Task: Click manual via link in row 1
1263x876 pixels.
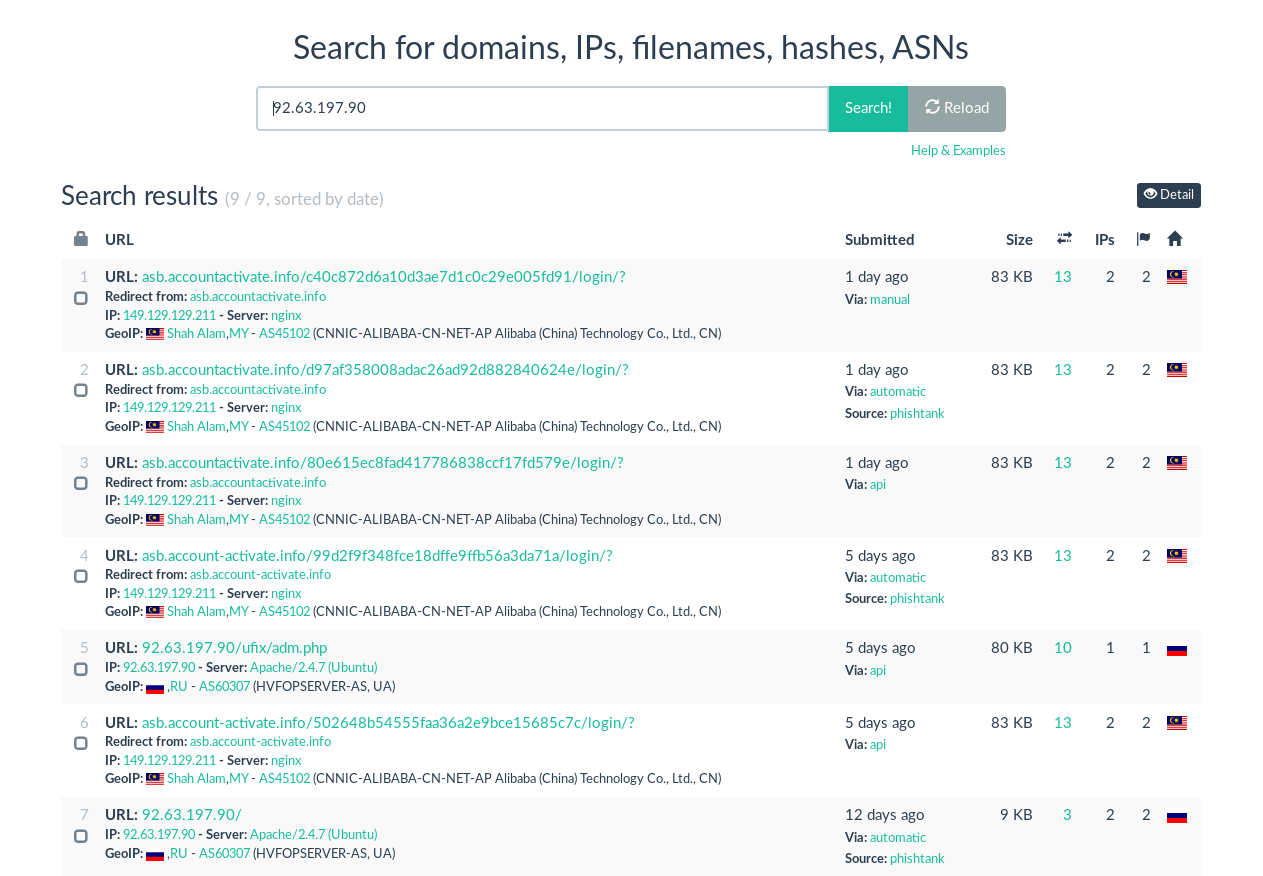Action: [x=890, y=300]
